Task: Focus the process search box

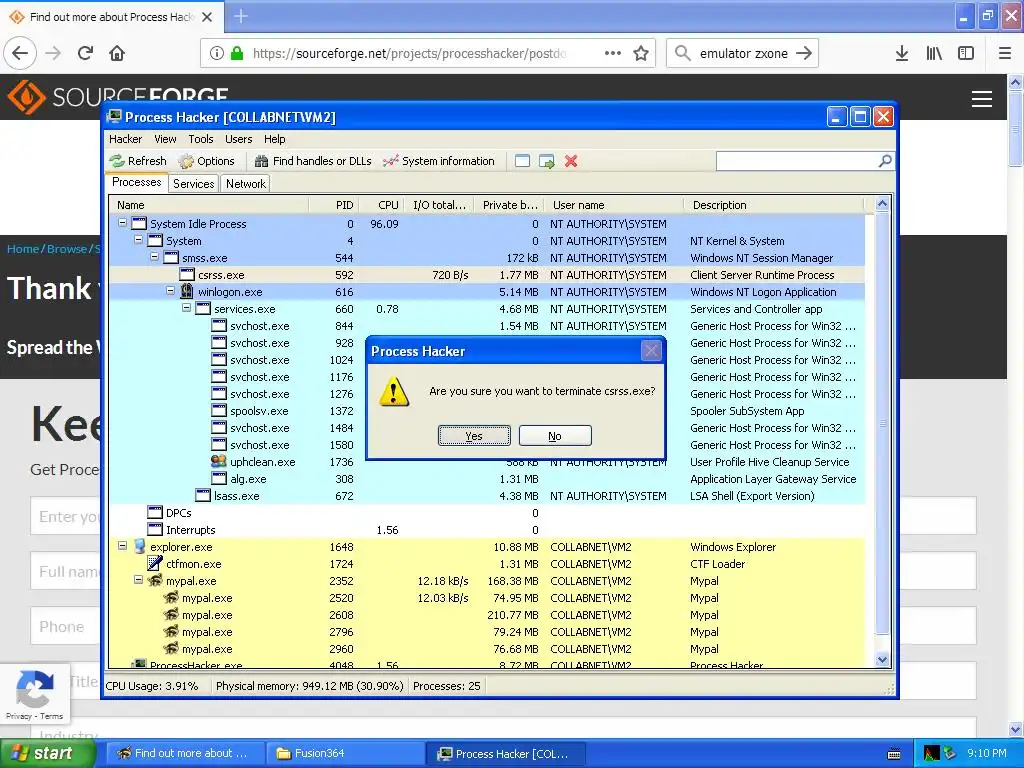Action: pyautogui.click(x=797, y=161)
